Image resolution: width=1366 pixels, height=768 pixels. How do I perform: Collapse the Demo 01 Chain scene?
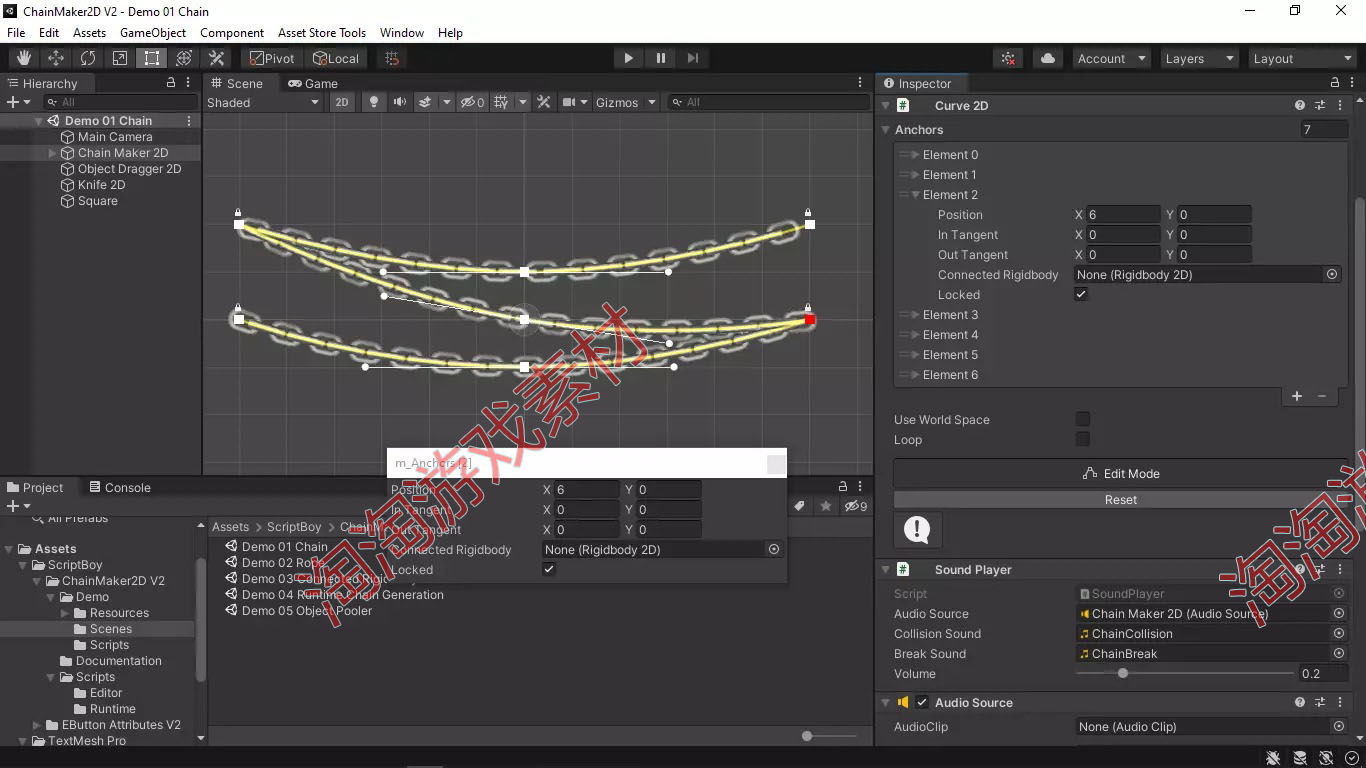tap(39, 121)
